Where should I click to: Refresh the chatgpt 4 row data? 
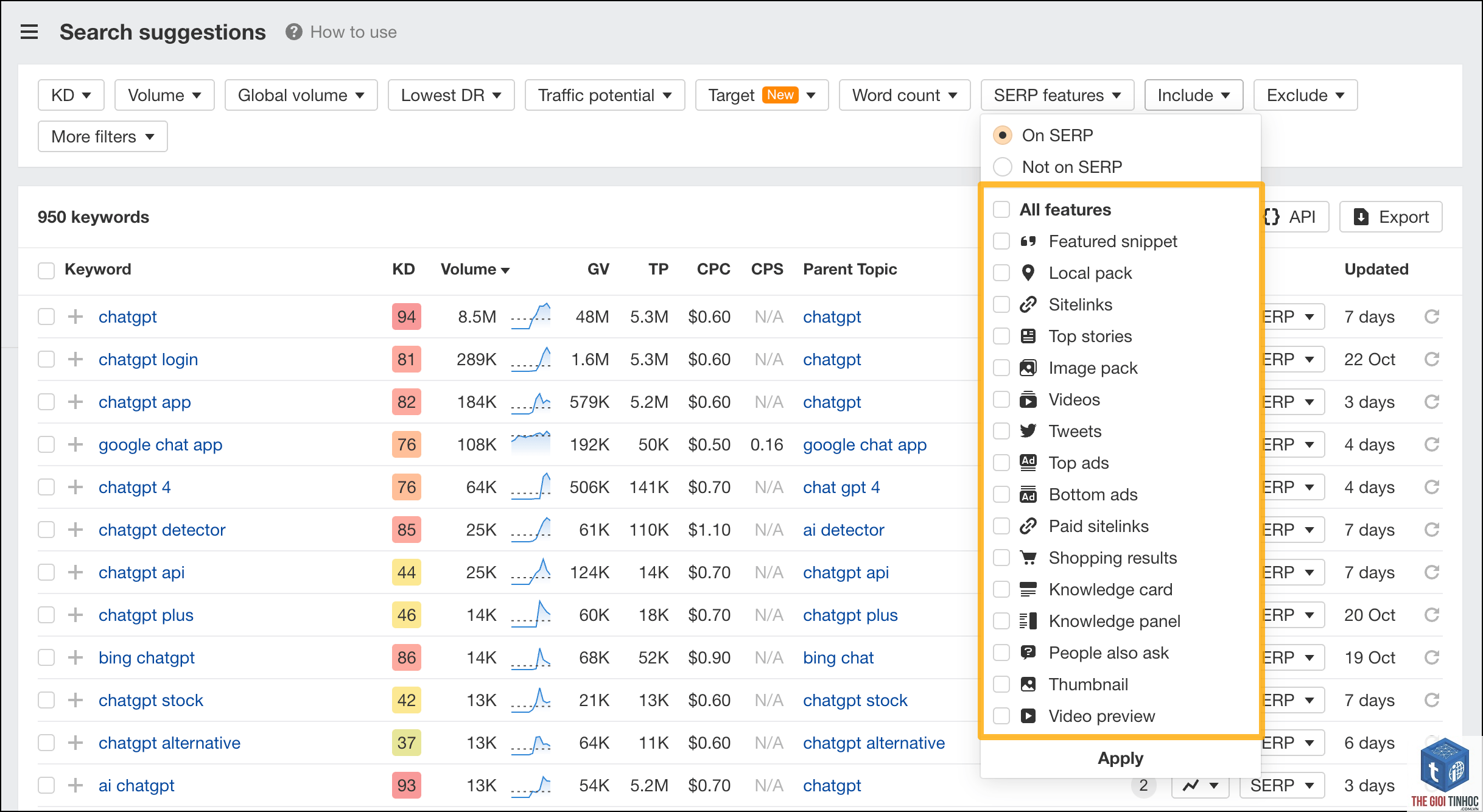click(1432, 487)
